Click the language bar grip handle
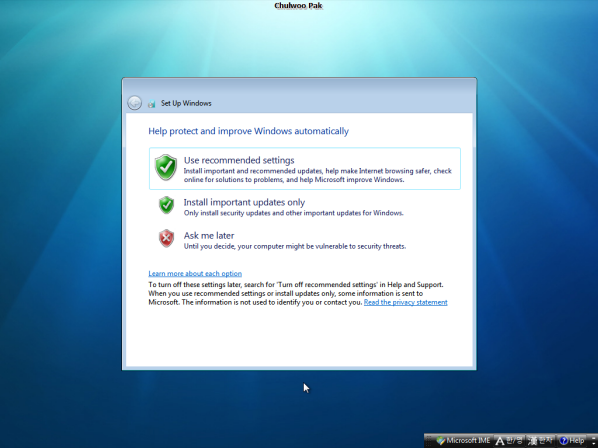Viewport: 598px width, 448px height. pyautogui.click(x=428, y=441)
